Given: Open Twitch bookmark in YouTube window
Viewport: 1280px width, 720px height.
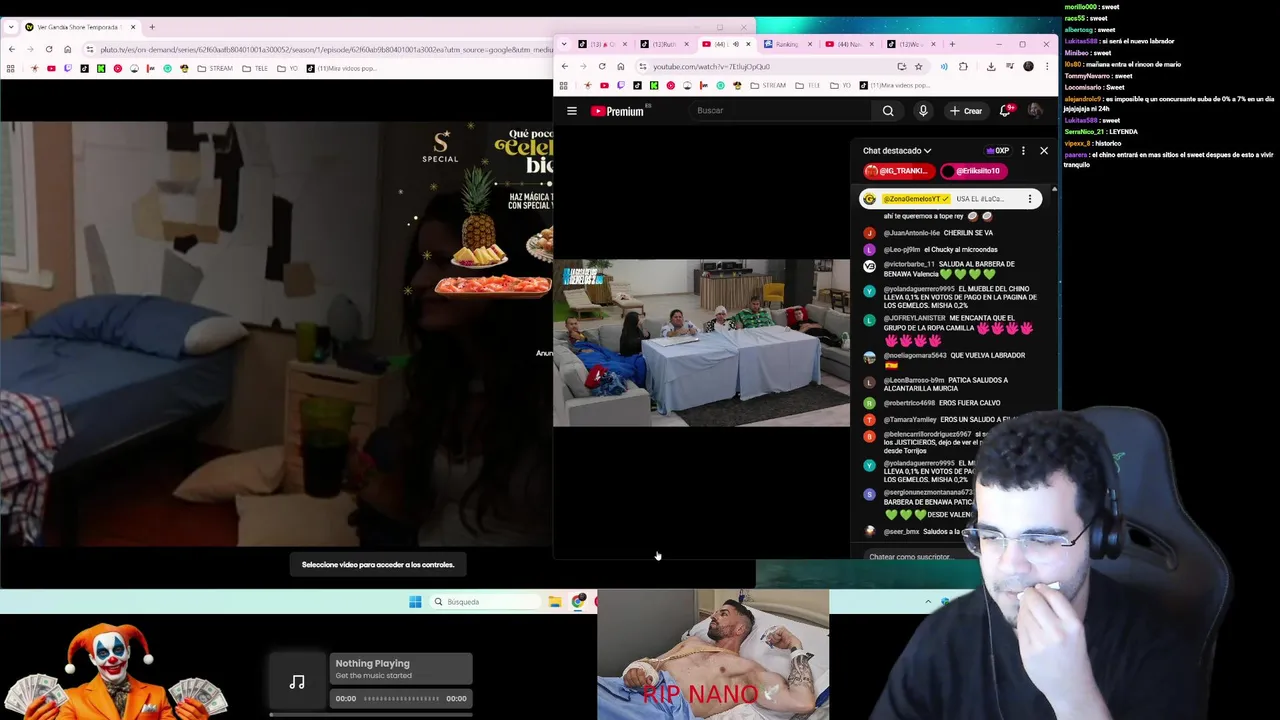Looking at the screenshot, I should 621,86.
